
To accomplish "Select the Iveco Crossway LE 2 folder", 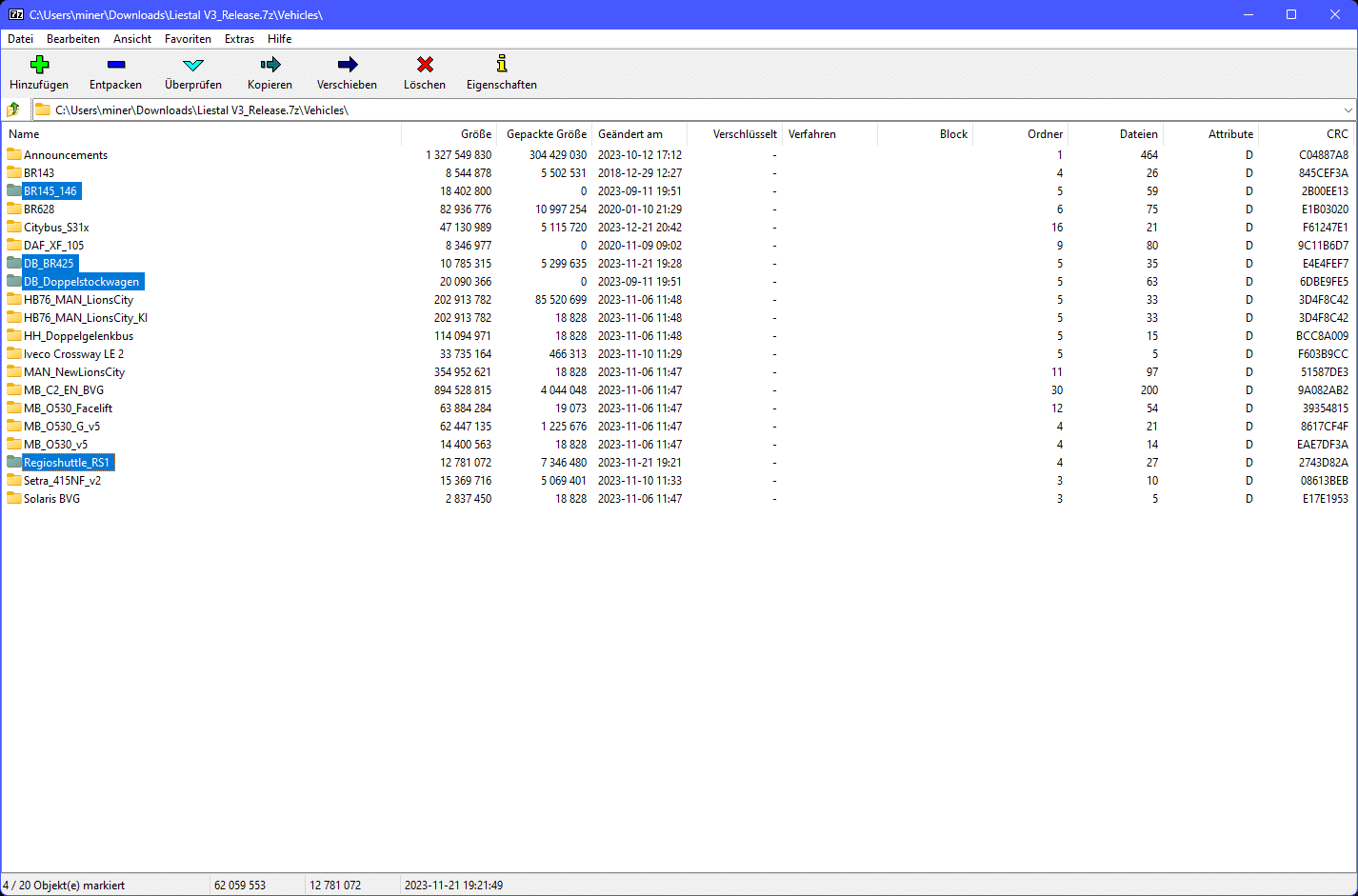I will (x=73, y=354).
